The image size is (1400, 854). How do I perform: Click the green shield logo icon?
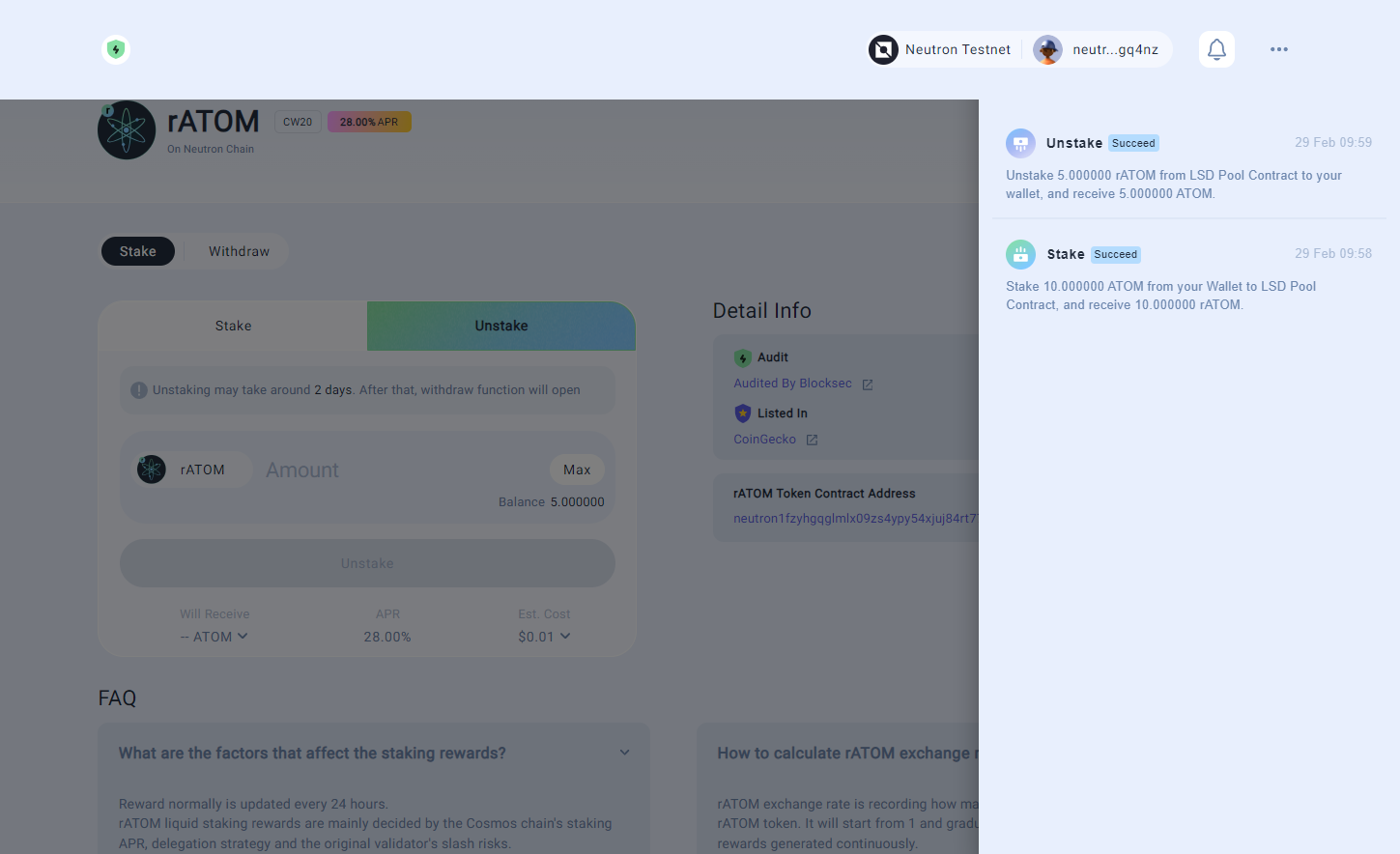tap(116, 49)
